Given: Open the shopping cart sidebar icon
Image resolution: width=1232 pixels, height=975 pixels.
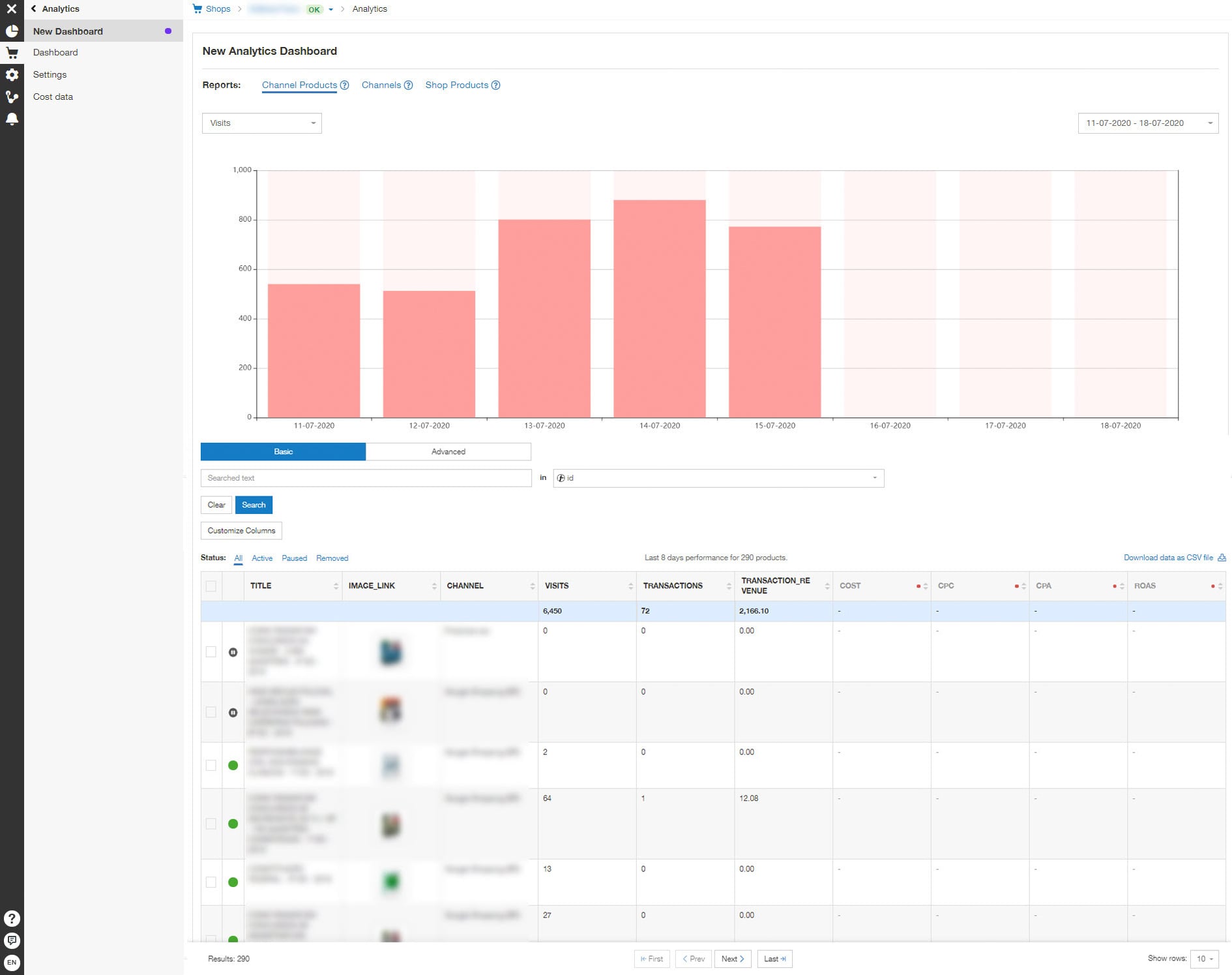Looking at the screenshot, I should [12, 53].
